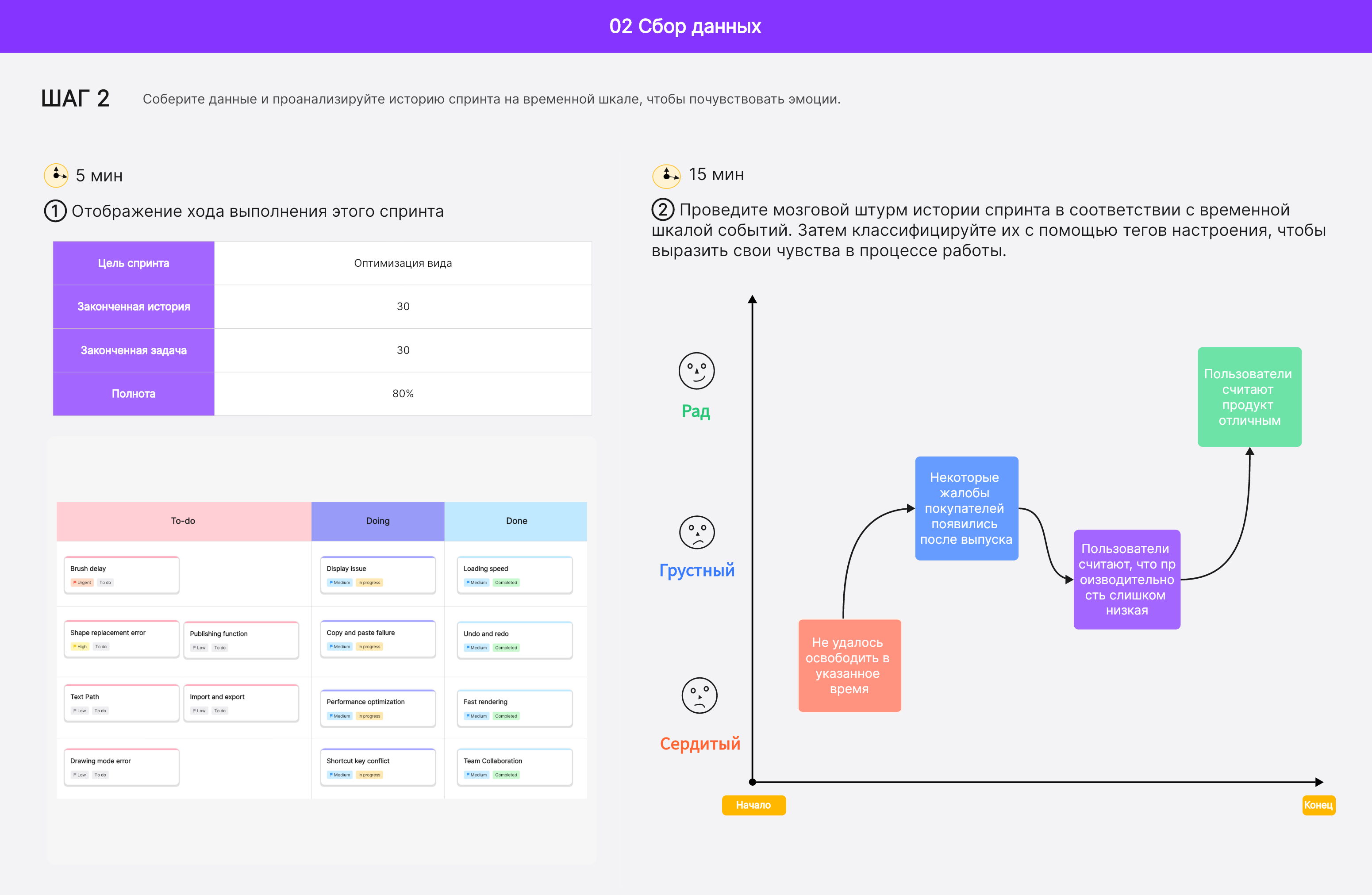Click the ШАГ 2 heading
The width and height of the screenshot is (1372, 895).
pyautogui.click(x=75, y=99)
